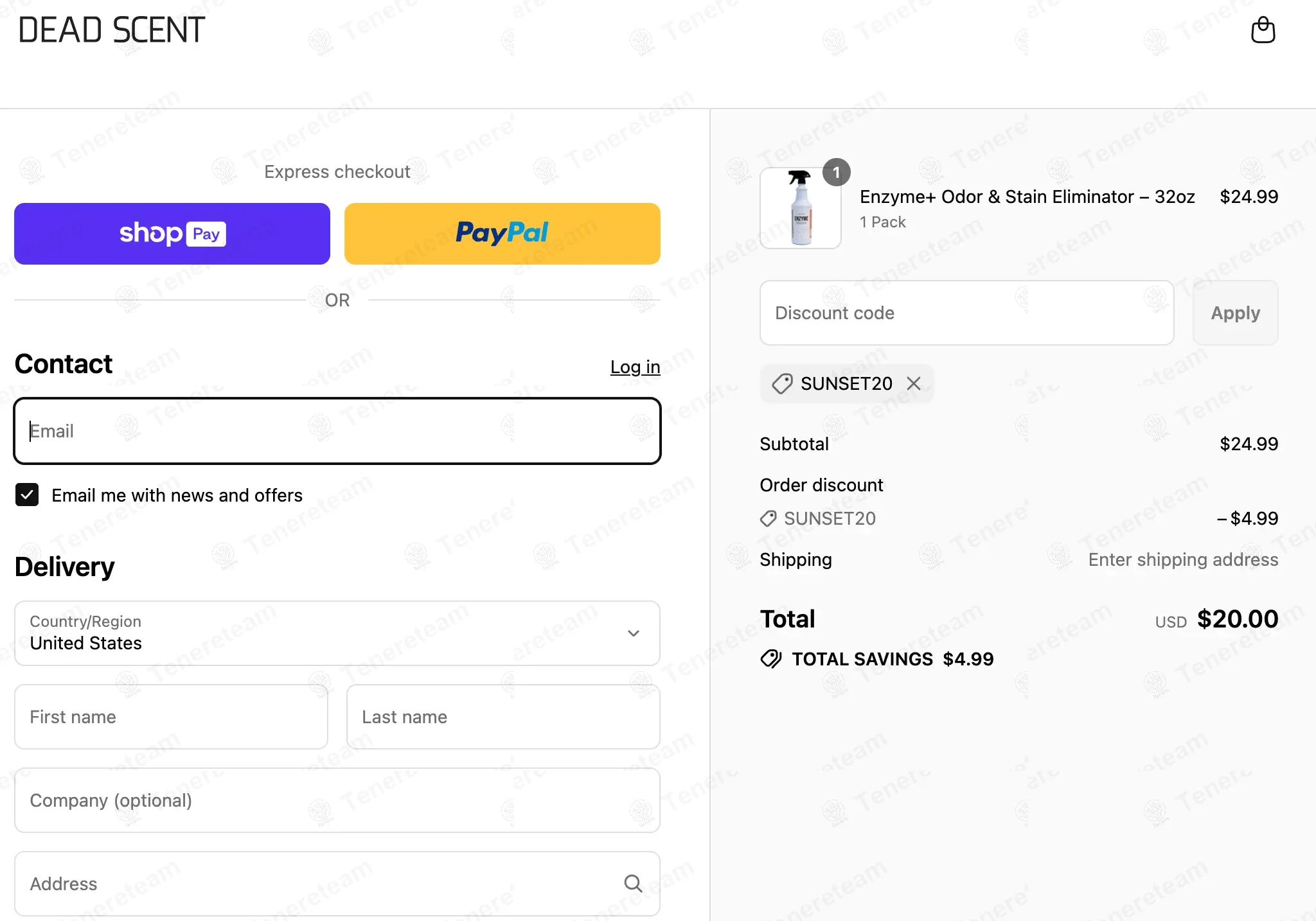Pay with PayPal express checkout

point(502,234)
